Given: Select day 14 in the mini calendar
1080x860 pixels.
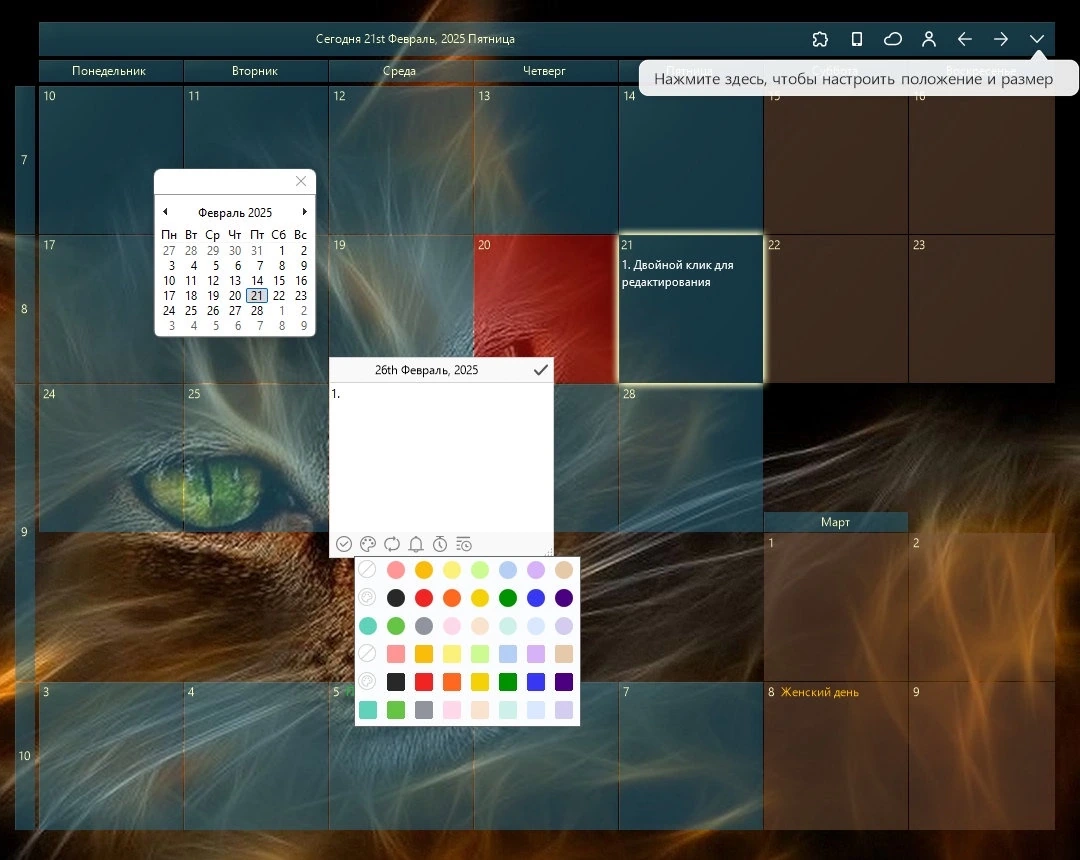Looking at the screenshot, I should [x=257, y=280].
